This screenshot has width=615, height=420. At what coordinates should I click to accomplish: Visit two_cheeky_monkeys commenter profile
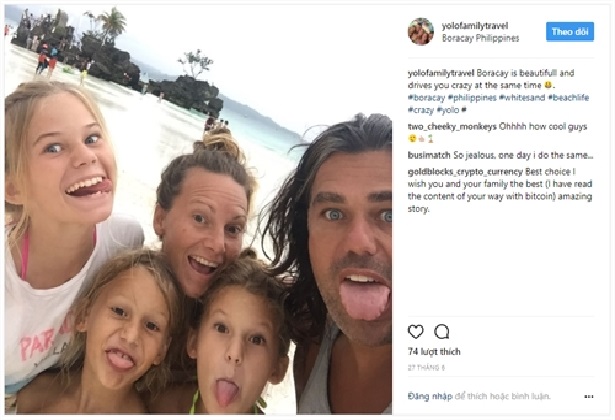point(452,127)
